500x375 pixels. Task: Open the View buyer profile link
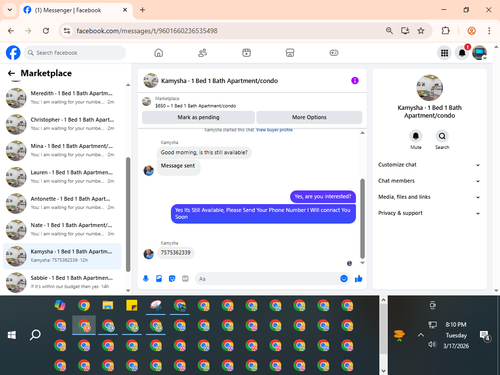click(274, 130)
